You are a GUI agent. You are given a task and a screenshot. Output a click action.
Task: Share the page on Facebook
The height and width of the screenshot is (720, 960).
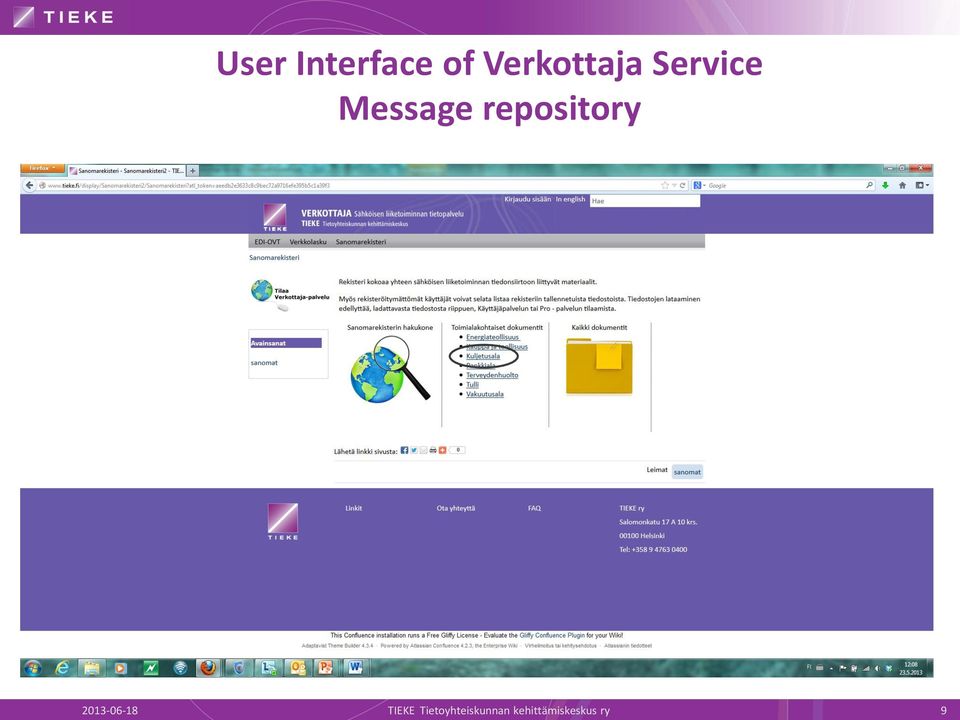(x=404, y=450)
